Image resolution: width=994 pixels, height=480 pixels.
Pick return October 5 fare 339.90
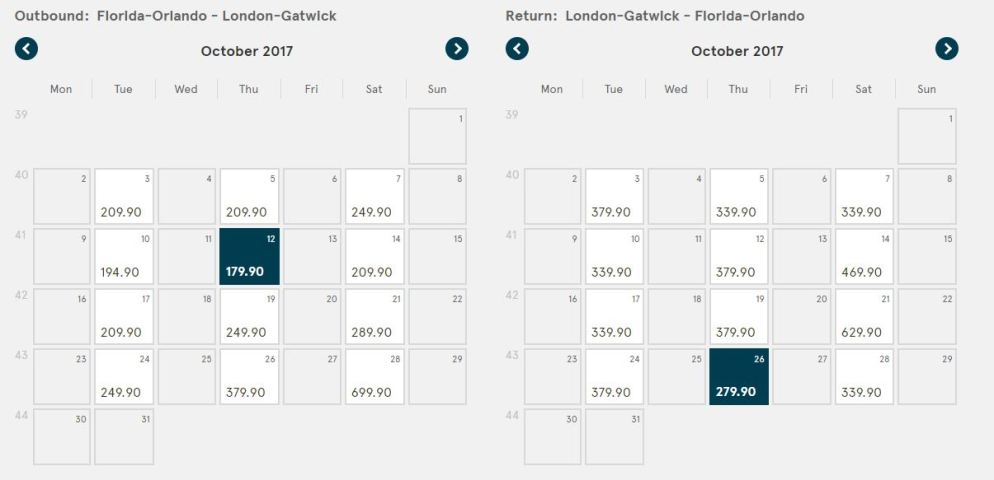(x=738, y=196)
